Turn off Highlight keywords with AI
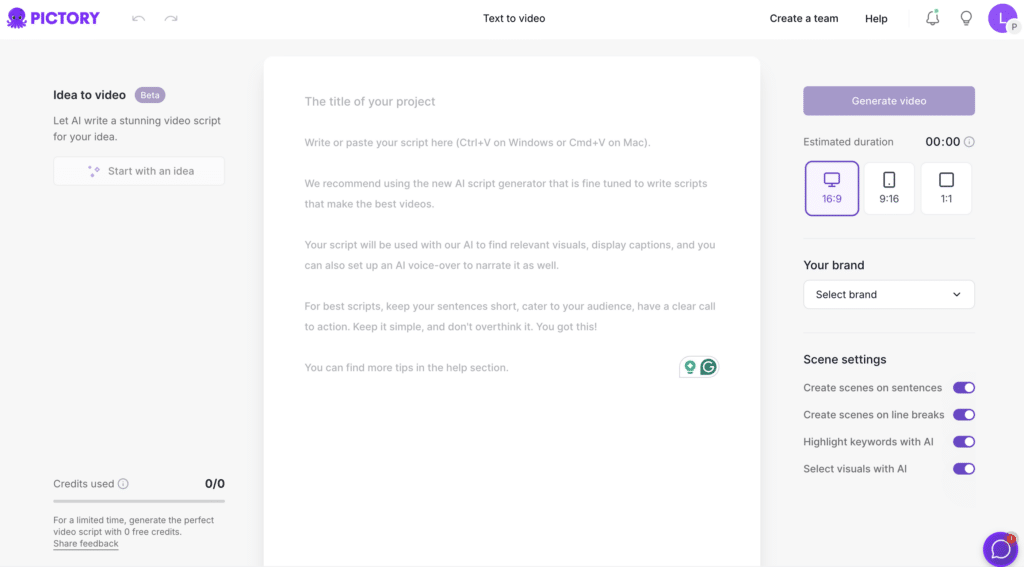1024x567 pixels. [963, 442]
